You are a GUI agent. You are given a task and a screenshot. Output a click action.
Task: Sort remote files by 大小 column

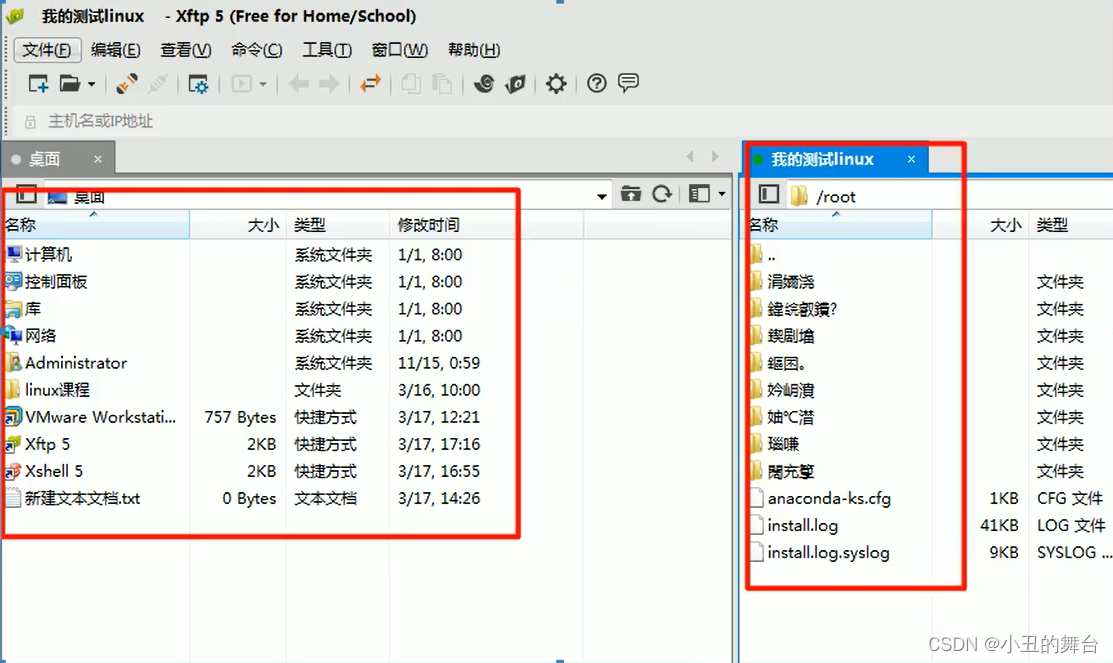point(980,225)
